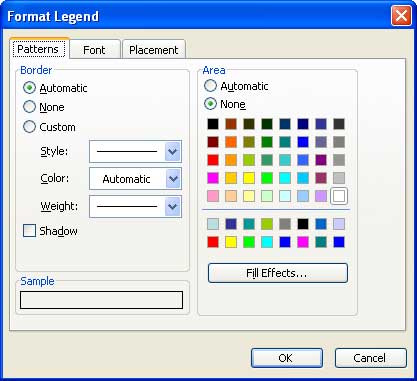The height and width of the screenshot is (381, 417).
Task: Click the Cancel button
Action: tap(371, 358)
